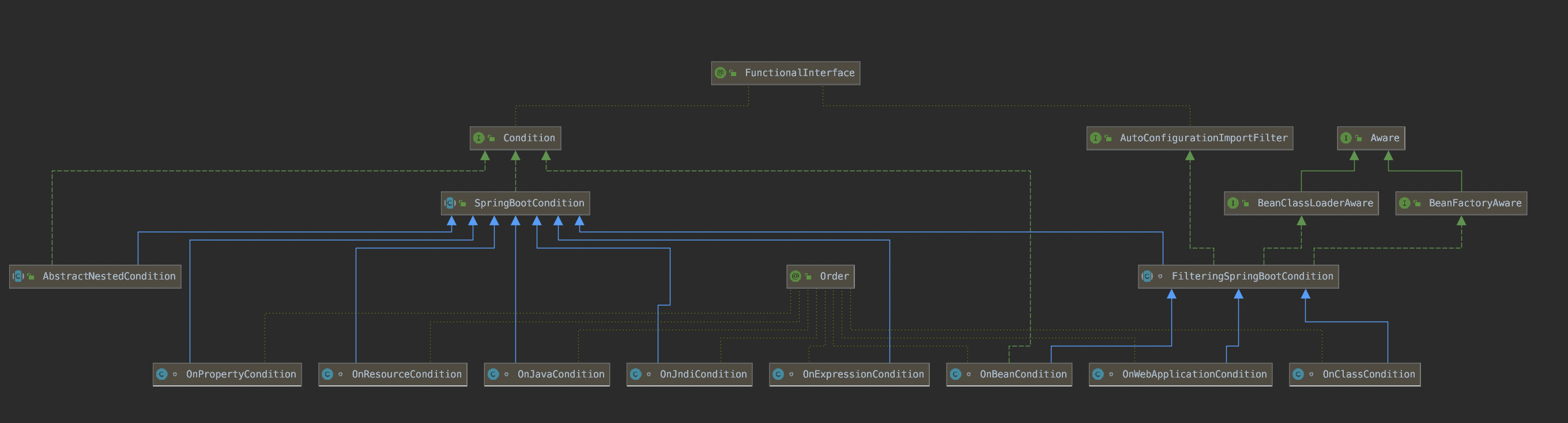Click the public visibility icon on AutoConfigurationImportFilter
Image resolution: width=1568 pixels, height=423 pixels.
(1108, 139)
